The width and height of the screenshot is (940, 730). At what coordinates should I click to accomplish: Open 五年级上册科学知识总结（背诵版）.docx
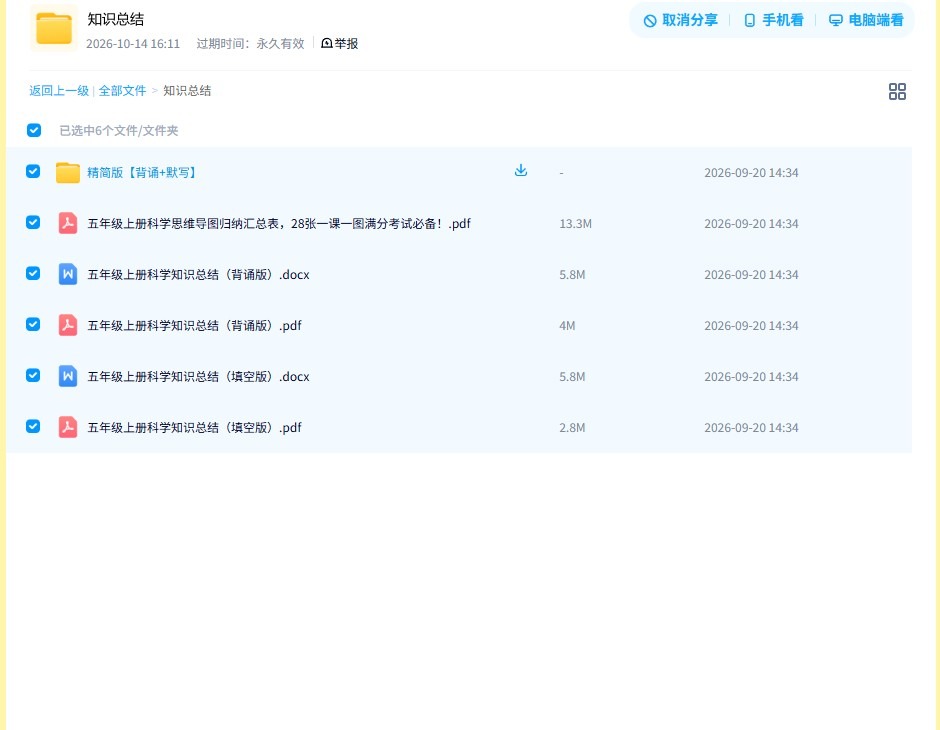pyautogui.click(x=198, y=274)
